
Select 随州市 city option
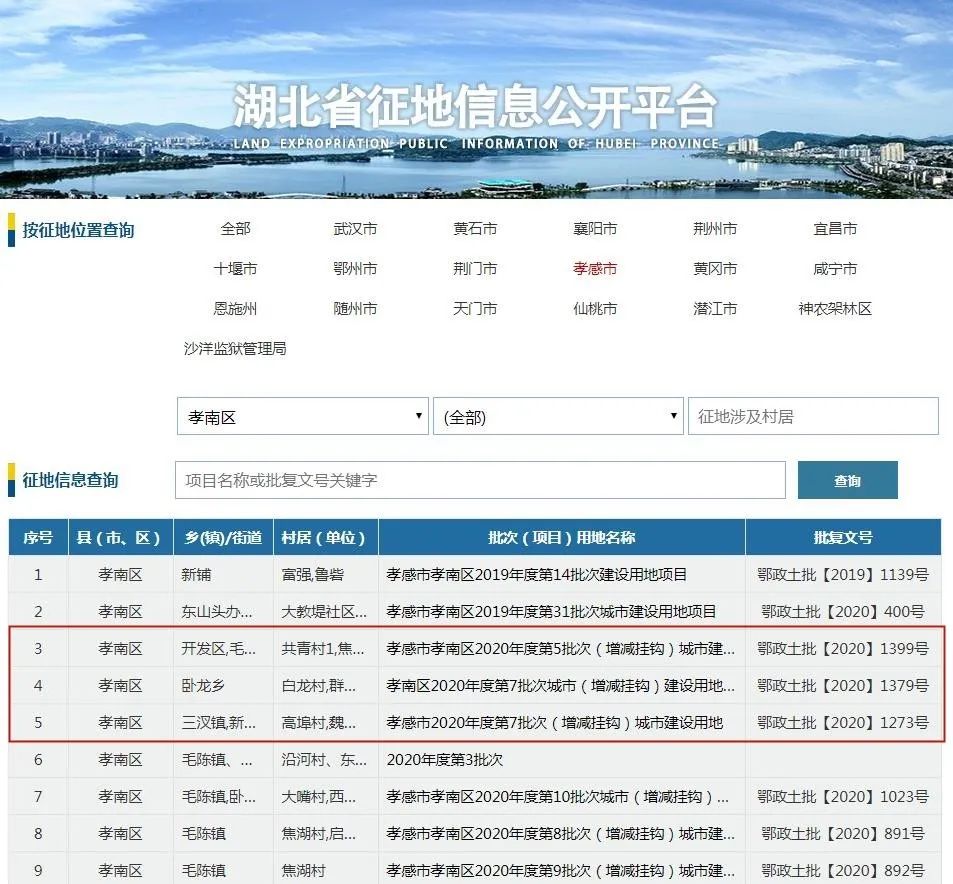(355, 308)
